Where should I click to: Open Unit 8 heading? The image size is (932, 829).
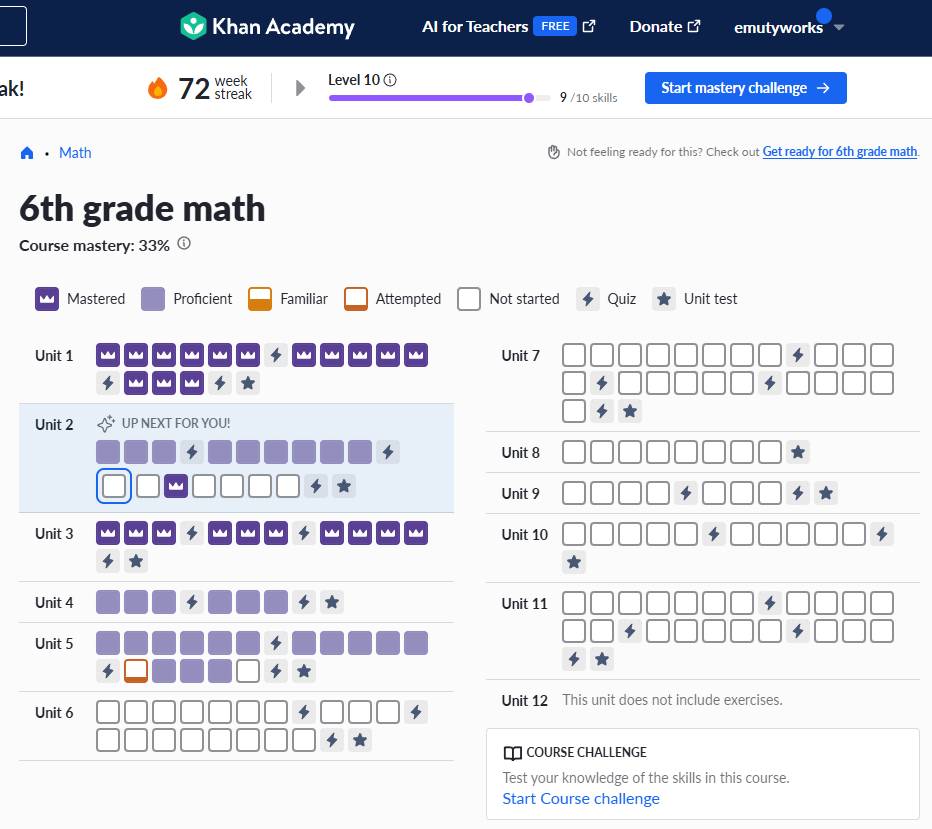point(521,453)
